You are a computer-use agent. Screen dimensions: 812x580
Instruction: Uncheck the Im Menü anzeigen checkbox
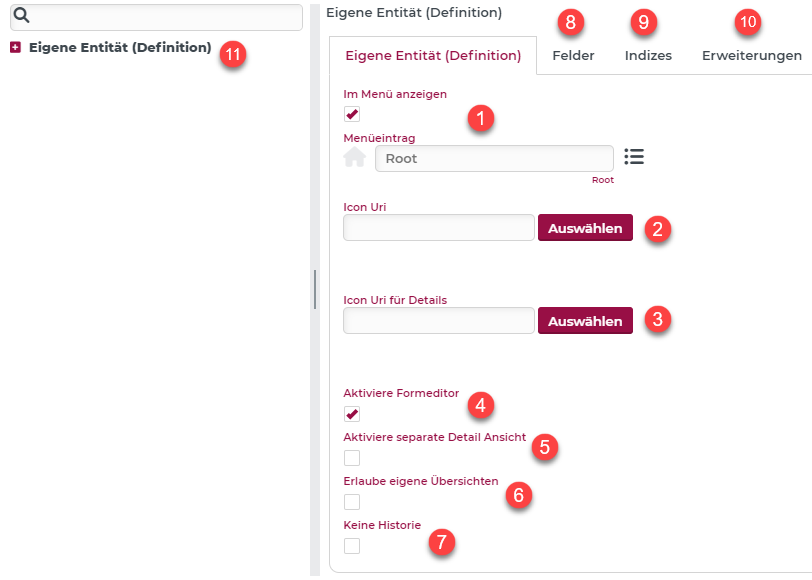point(352,114)
